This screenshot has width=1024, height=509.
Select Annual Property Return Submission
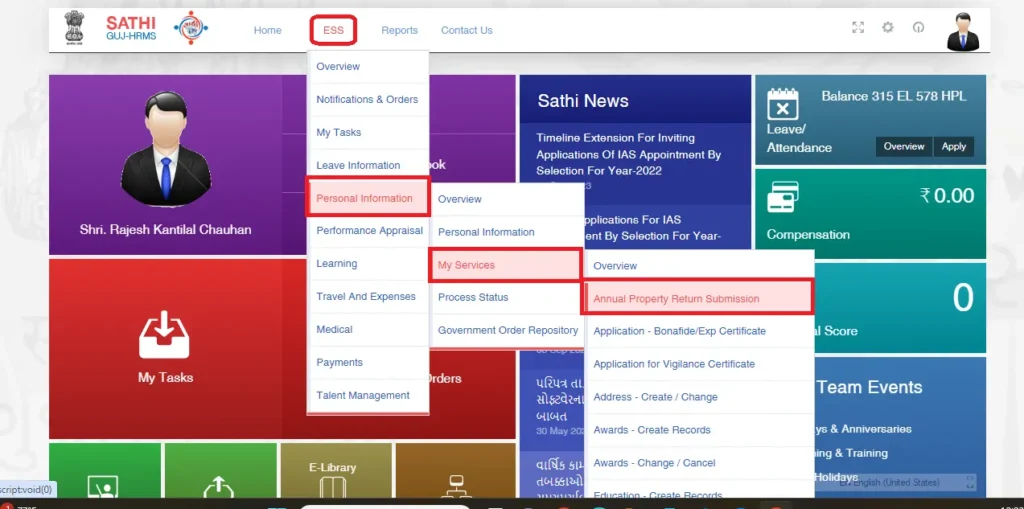tap(697, 298)
